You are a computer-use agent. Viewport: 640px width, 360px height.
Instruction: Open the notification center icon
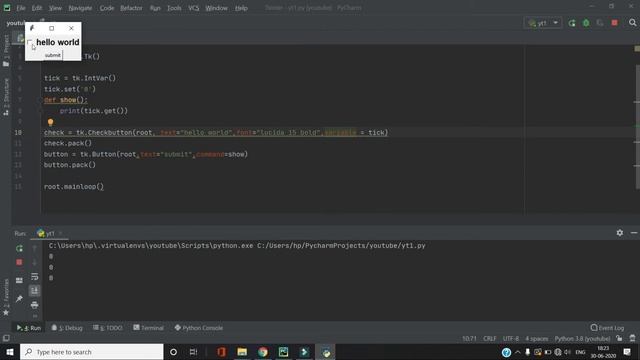(627, 352)
